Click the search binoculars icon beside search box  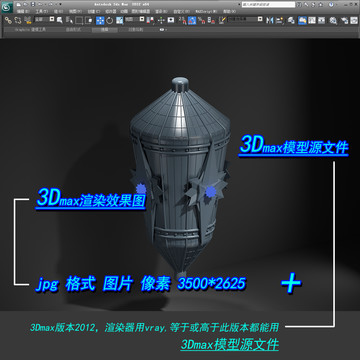click(299, 4)
